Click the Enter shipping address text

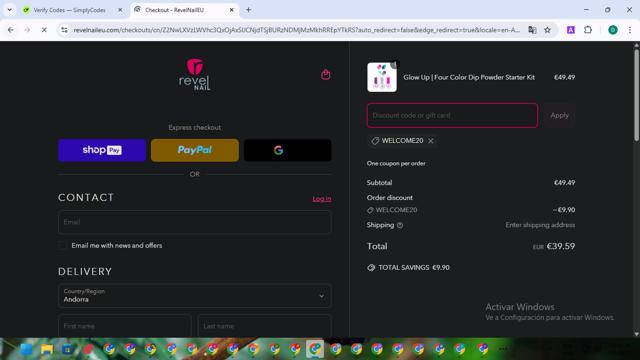540,225
